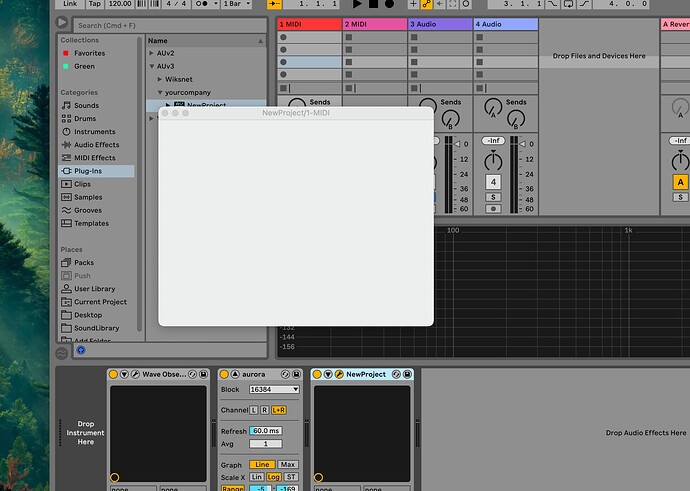690x491 pixels.
Task: Solo track 4 Audio
Action: tap(493, 197)
